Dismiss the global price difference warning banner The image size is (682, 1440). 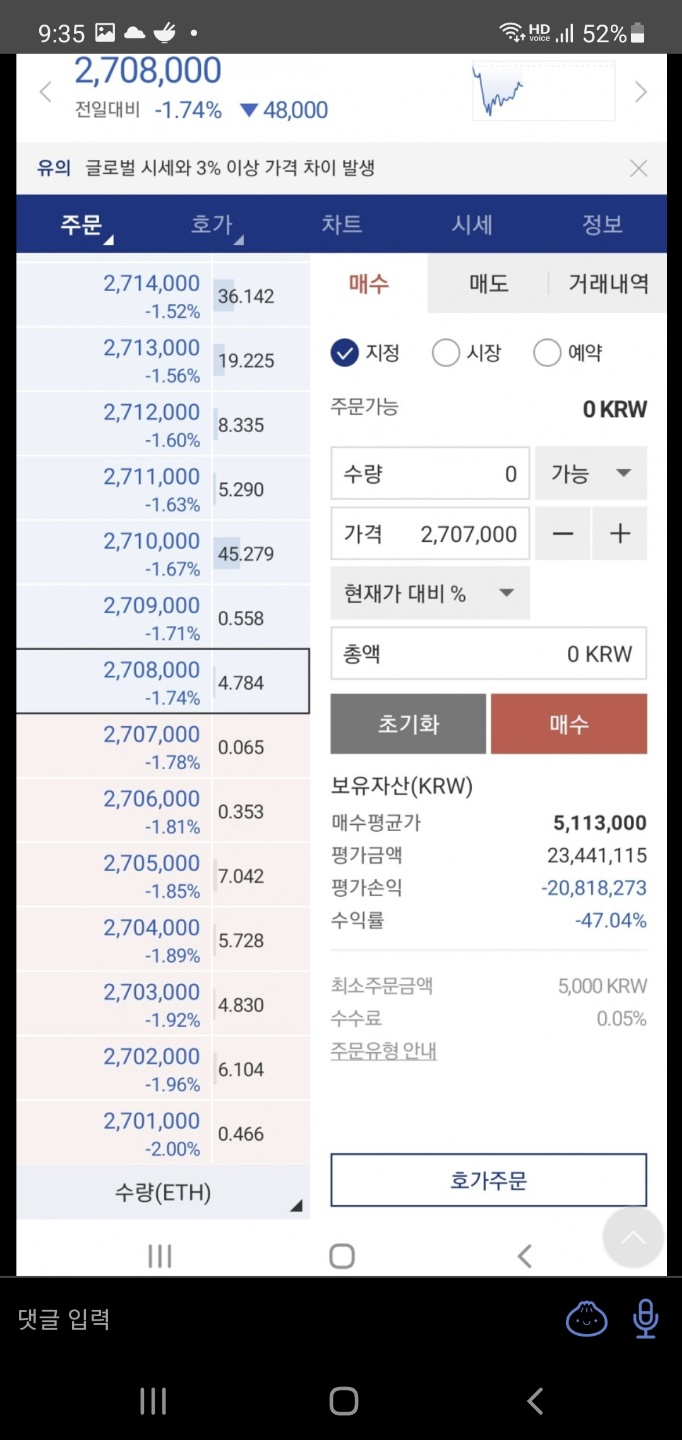(639, 167)
